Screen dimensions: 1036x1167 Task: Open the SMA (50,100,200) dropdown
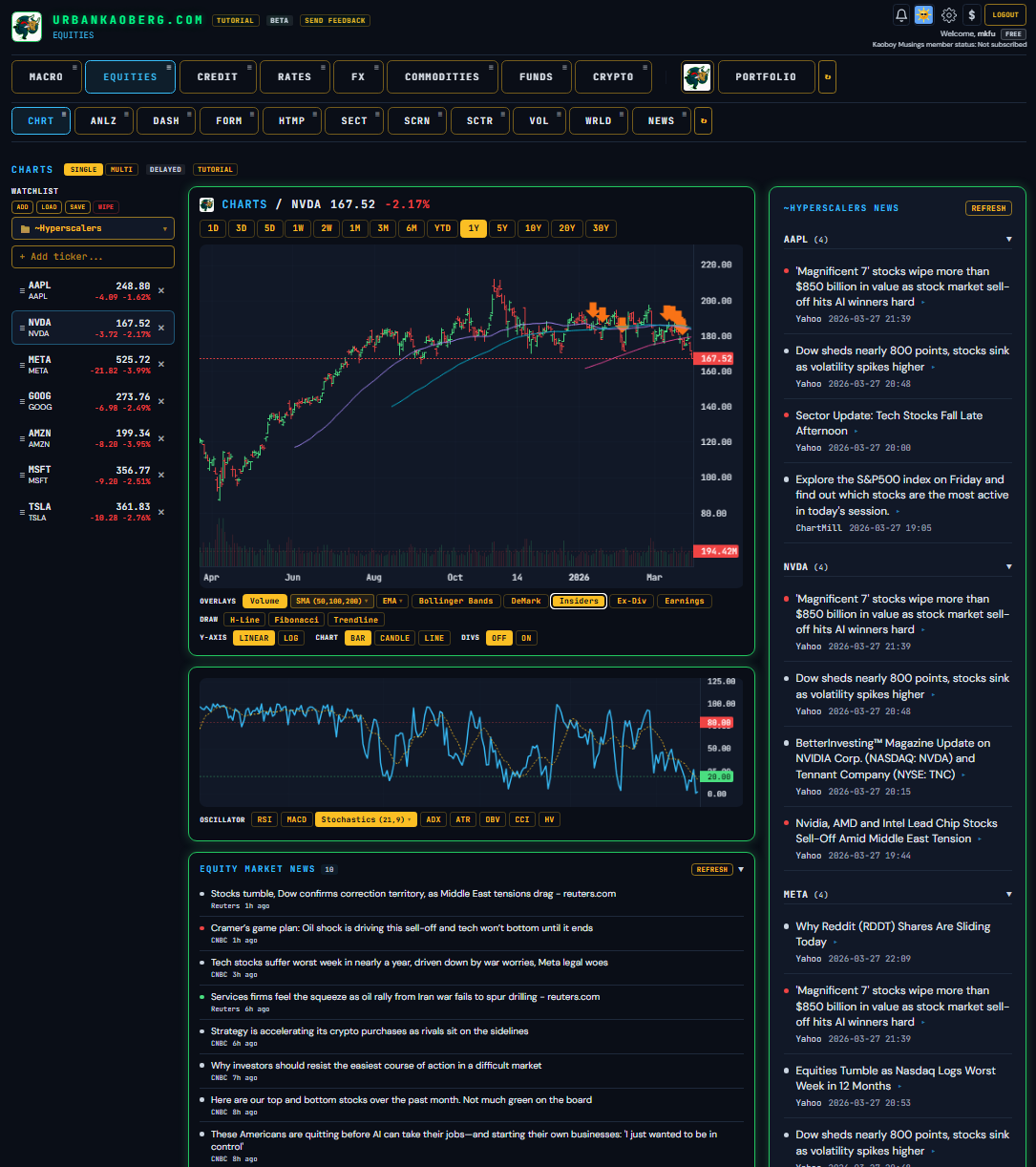point(332,601)
